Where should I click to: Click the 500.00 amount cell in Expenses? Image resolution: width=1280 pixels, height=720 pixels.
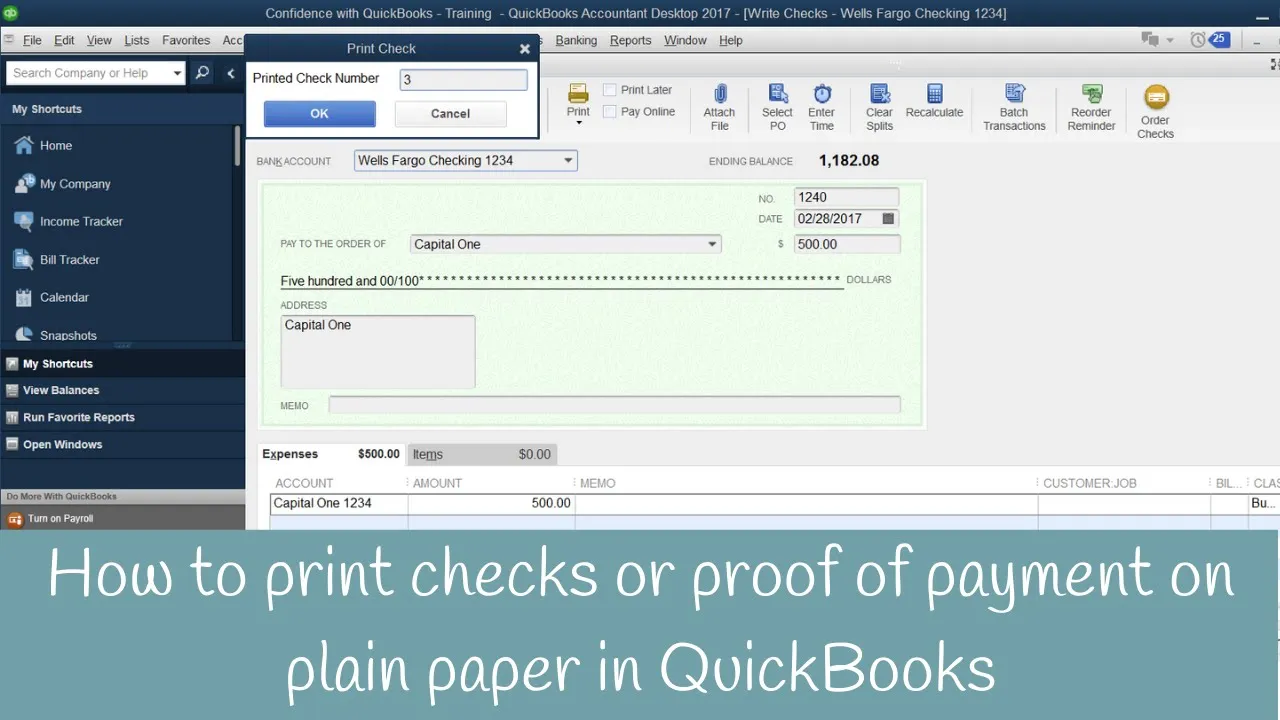[x=491, y=504]
